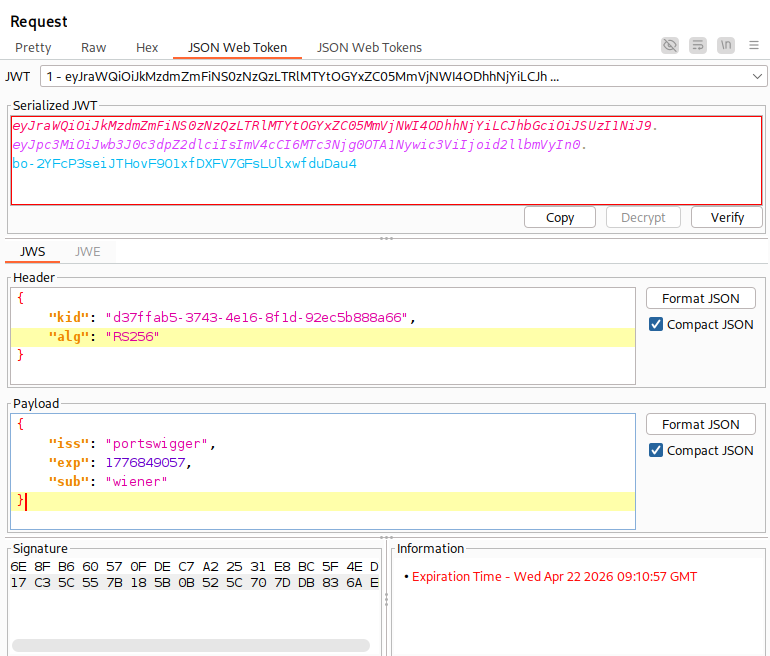
Task: Click the splitter handle between Signature and Information
Action: pyautogui.click(x=386, y=599)
